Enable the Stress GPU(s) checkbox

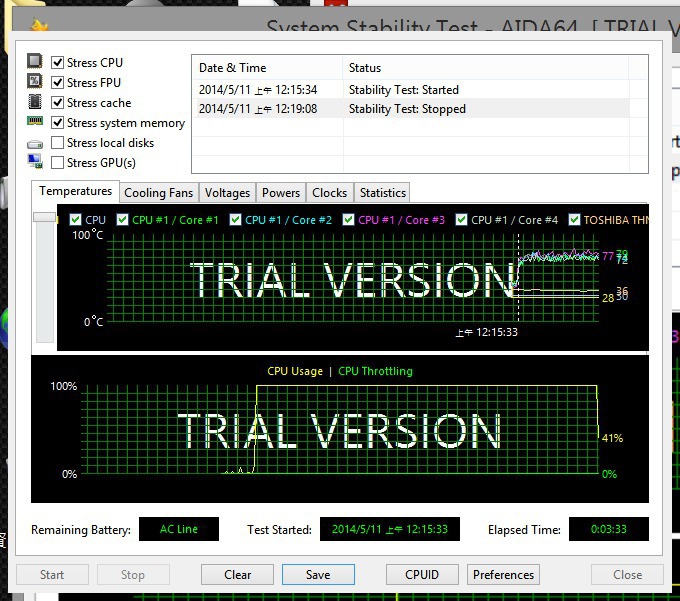pyautogui.click(x=58, y=163)
